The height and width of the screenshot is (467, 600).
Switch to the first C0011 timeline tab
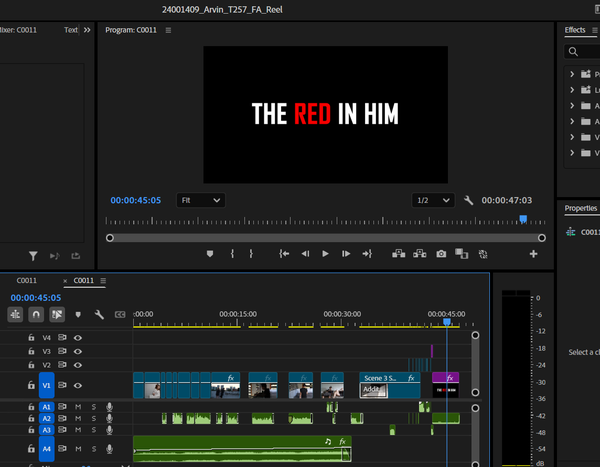click(26, 281)
